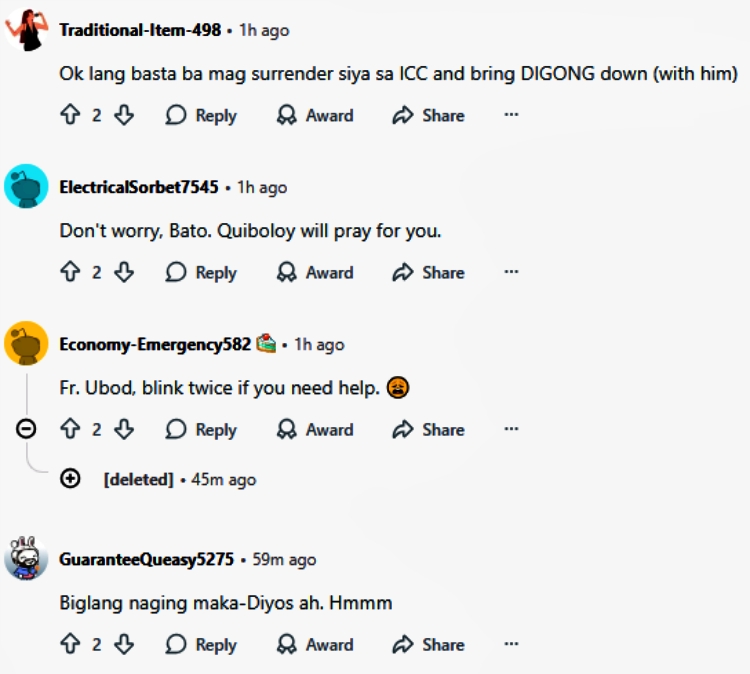This screenshot has width=750, height=674.
Task: Expand the deleted reply
Action: click(70, 479)
